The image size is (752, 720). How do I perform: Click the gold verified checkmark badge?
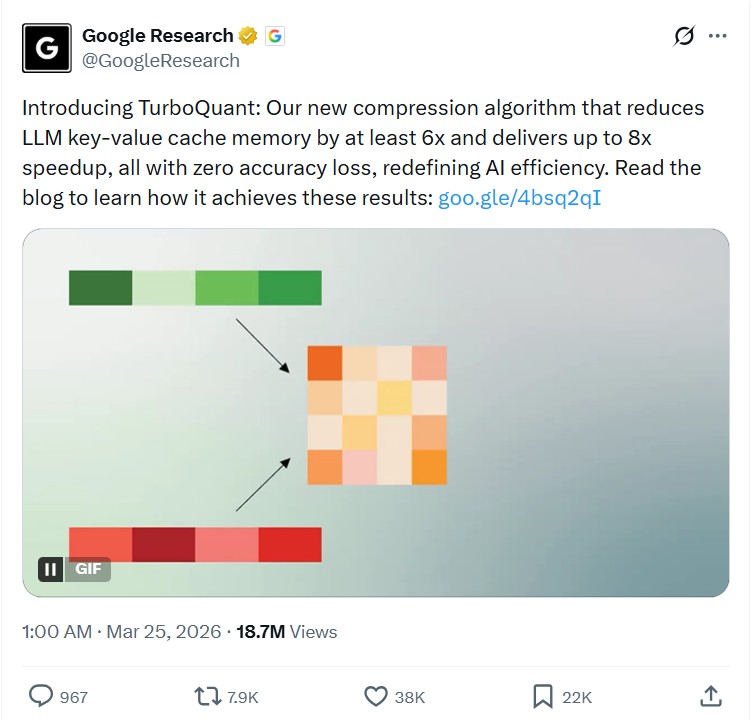pos(249,36)
